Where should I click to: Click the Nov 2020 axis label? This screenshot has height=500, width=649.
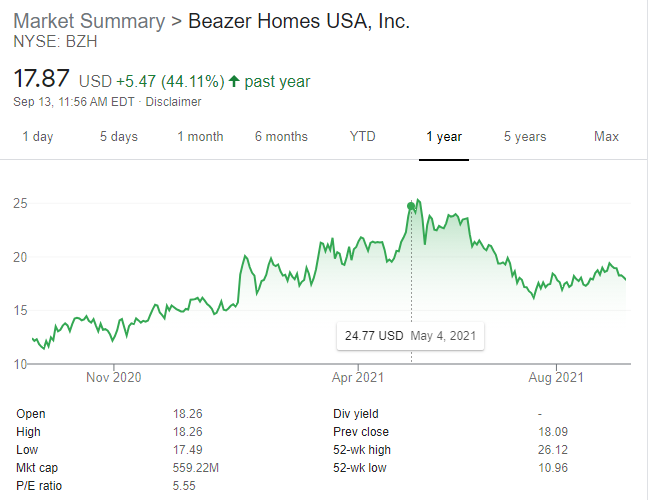[x=113, y=378]
